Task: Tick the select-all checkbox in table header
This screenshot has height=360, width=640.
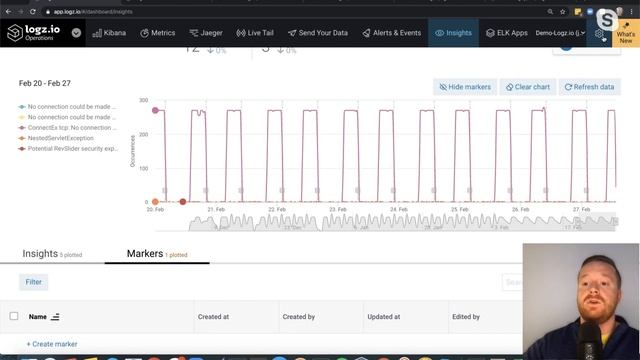Action: click(x=14, y=316)
